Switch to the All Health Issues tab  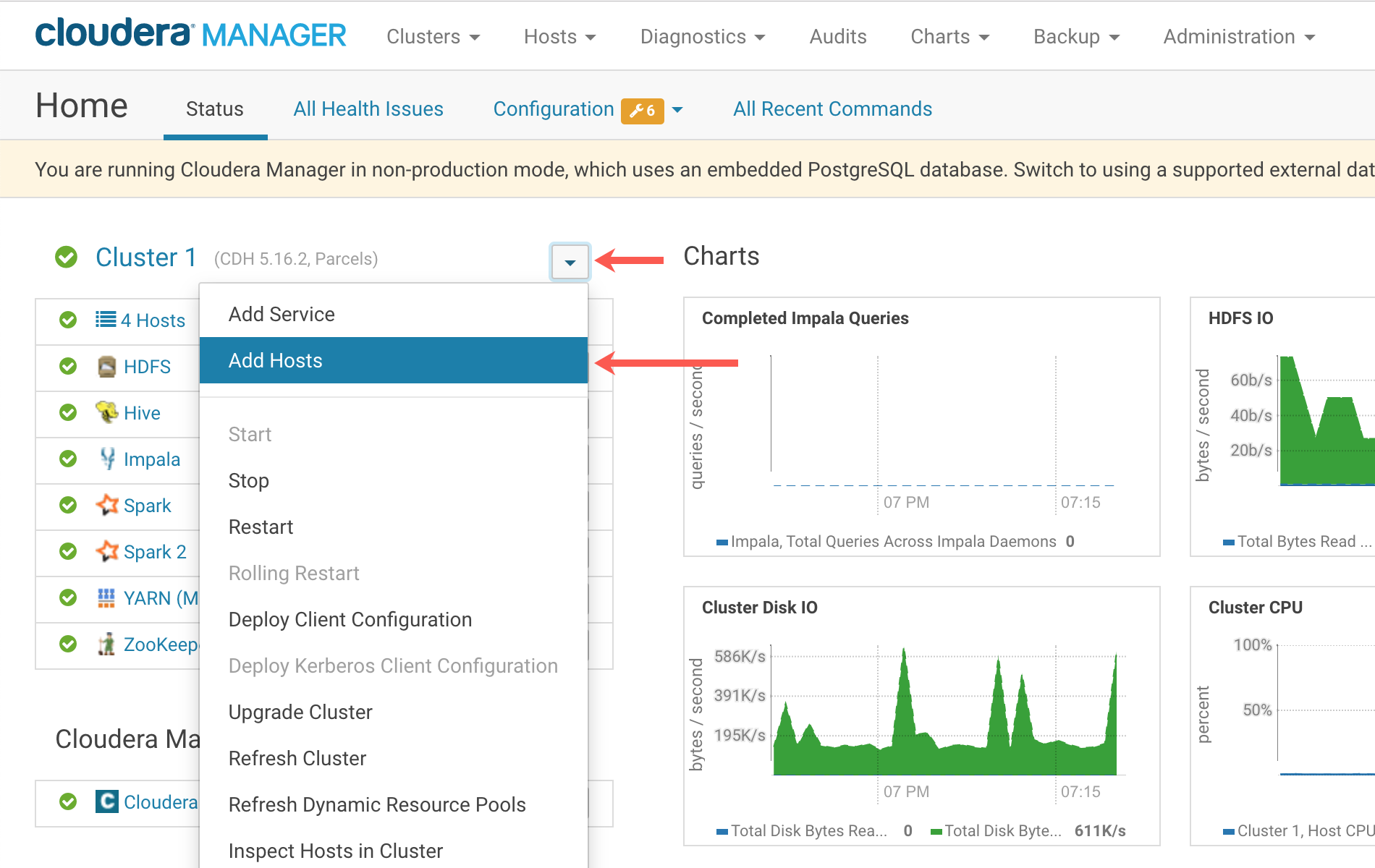368,109
